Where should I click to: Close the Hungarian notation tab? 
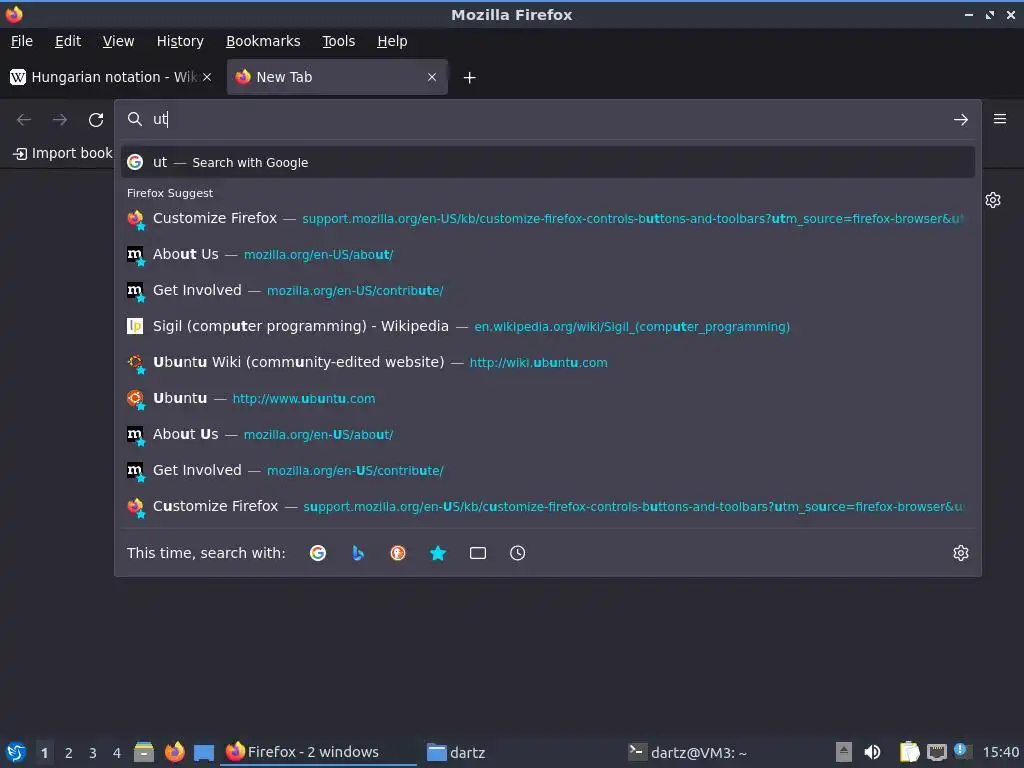[x=207, y=77]
